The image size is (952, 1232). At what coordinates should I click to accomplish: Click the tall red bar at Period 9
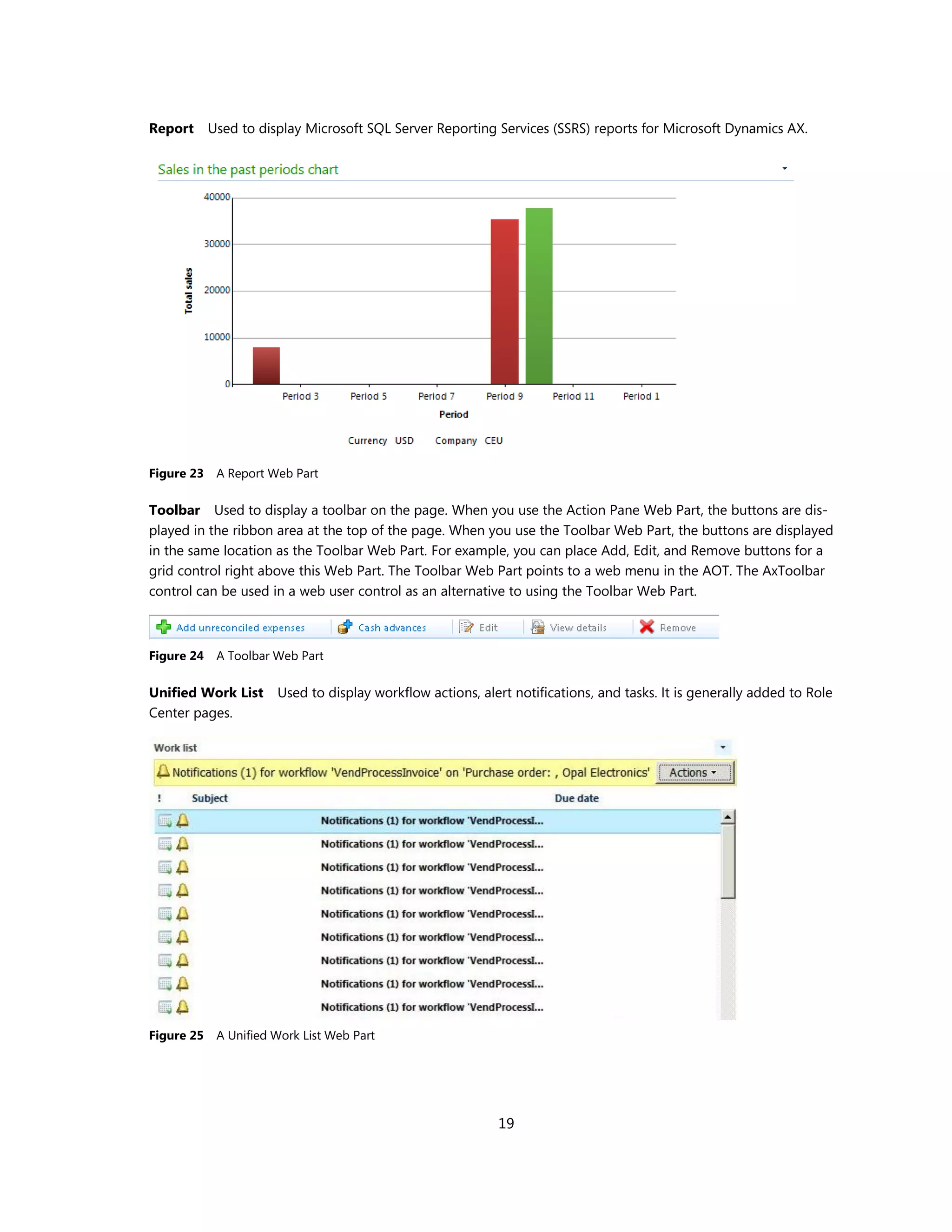click(x=504, y=302)
